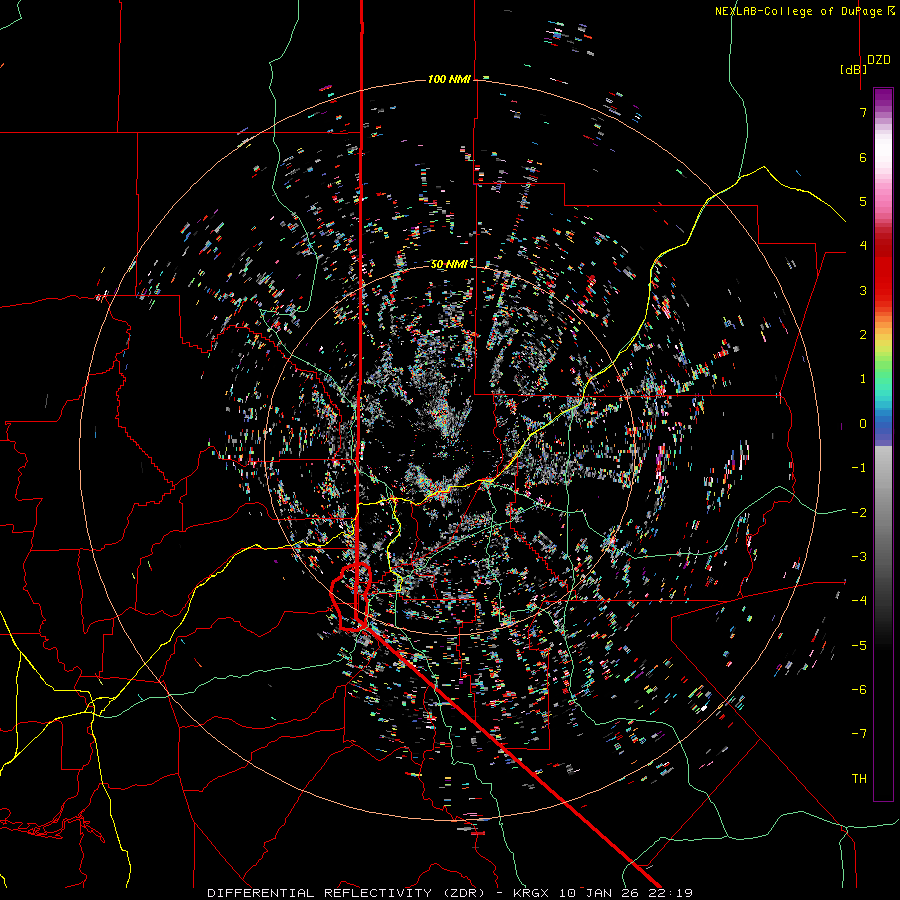Viewport: 900px width, 900px height.
Task: Click the 5 value on the color scale
Action: [863, 201]
